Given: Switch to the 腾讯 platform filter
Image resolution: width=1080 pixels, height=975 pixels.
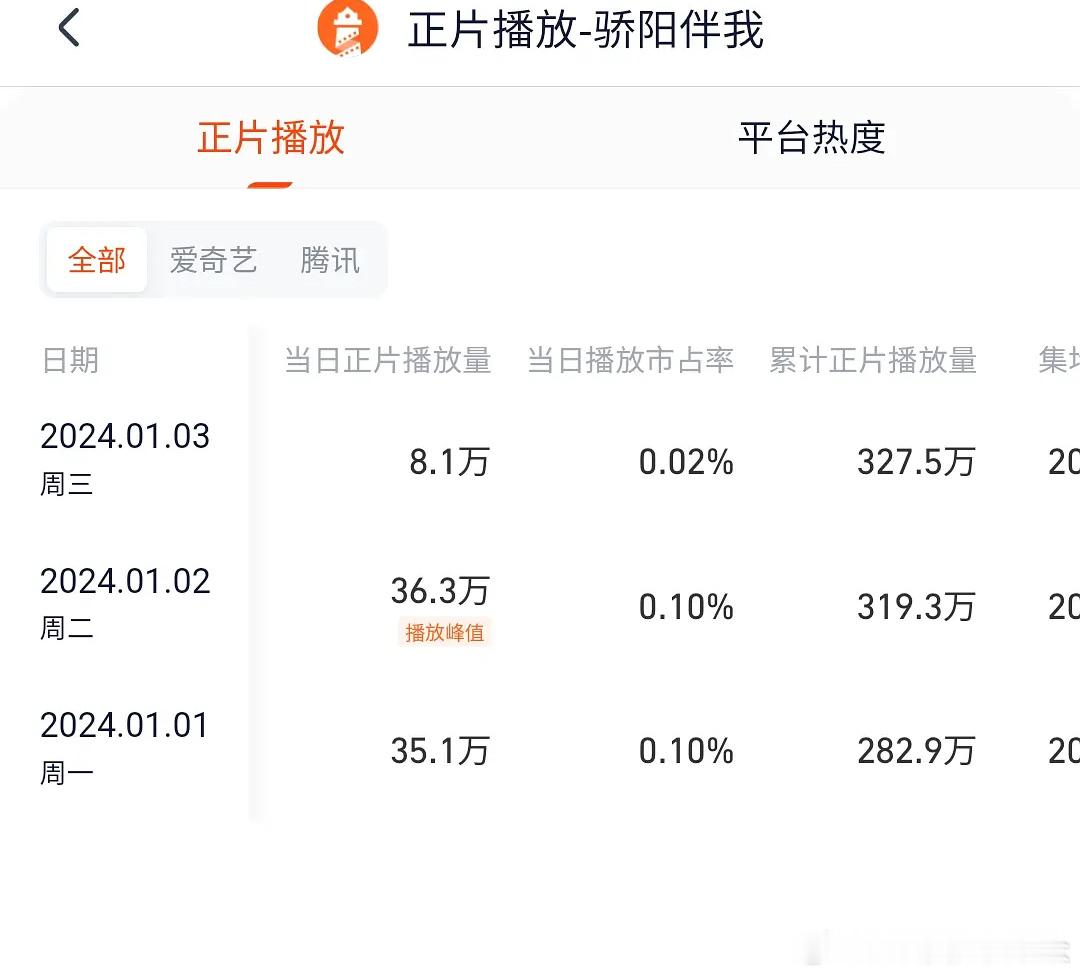Looking at the screenshot, I should point(329,259).
